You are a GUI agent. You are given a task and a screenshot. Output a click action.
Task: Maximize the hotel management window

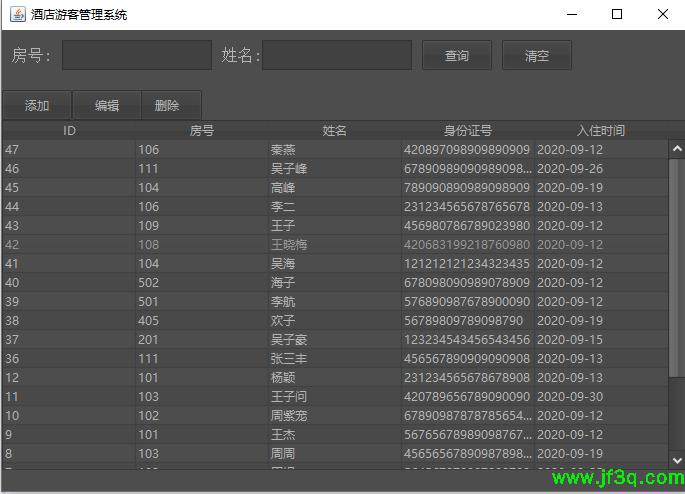(617, 15)
